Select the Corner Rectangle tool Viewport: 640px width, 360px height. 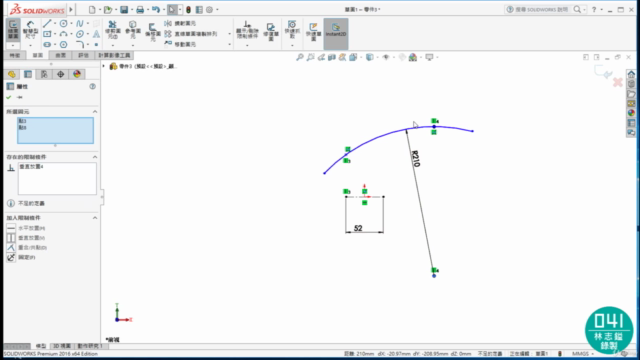tap(47, 34)
